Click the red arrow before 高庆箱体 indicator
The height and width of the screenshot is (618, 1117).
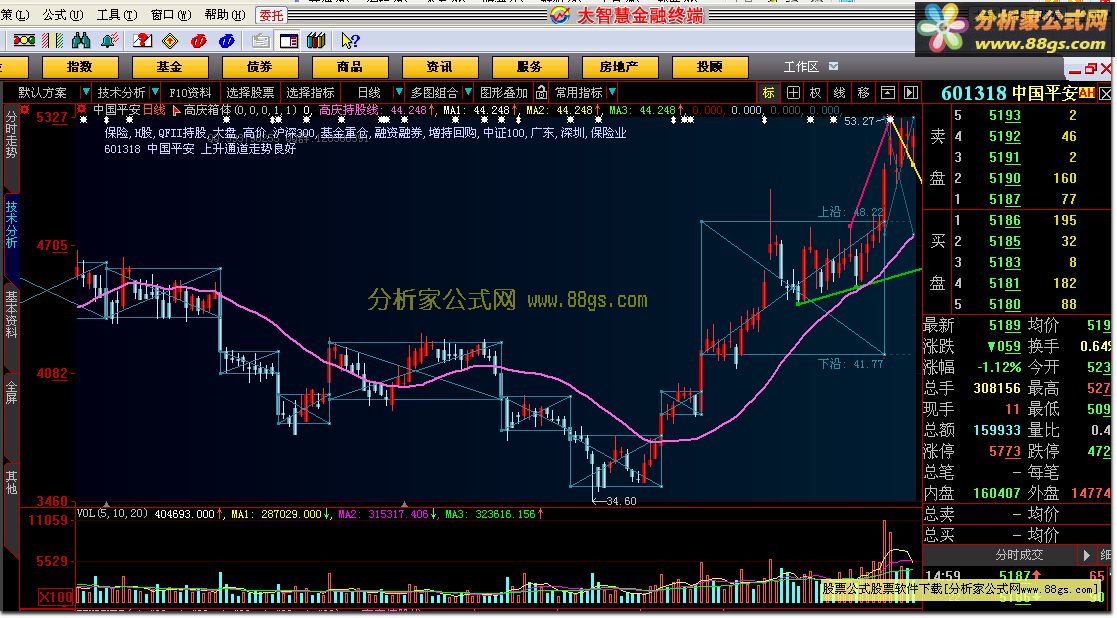point(177,110)
